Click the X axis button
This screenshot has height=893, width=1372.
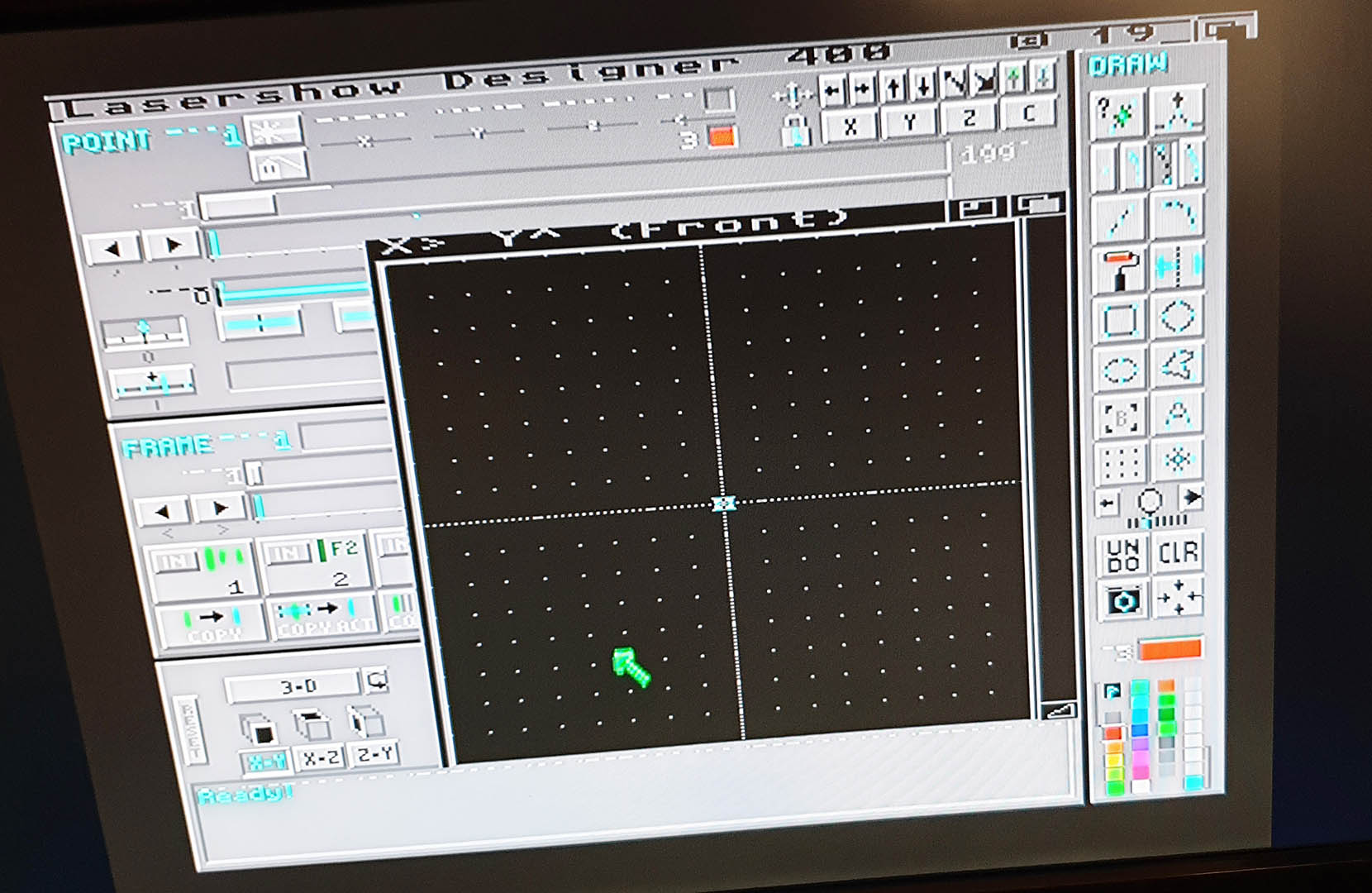[x=850, y=127]
